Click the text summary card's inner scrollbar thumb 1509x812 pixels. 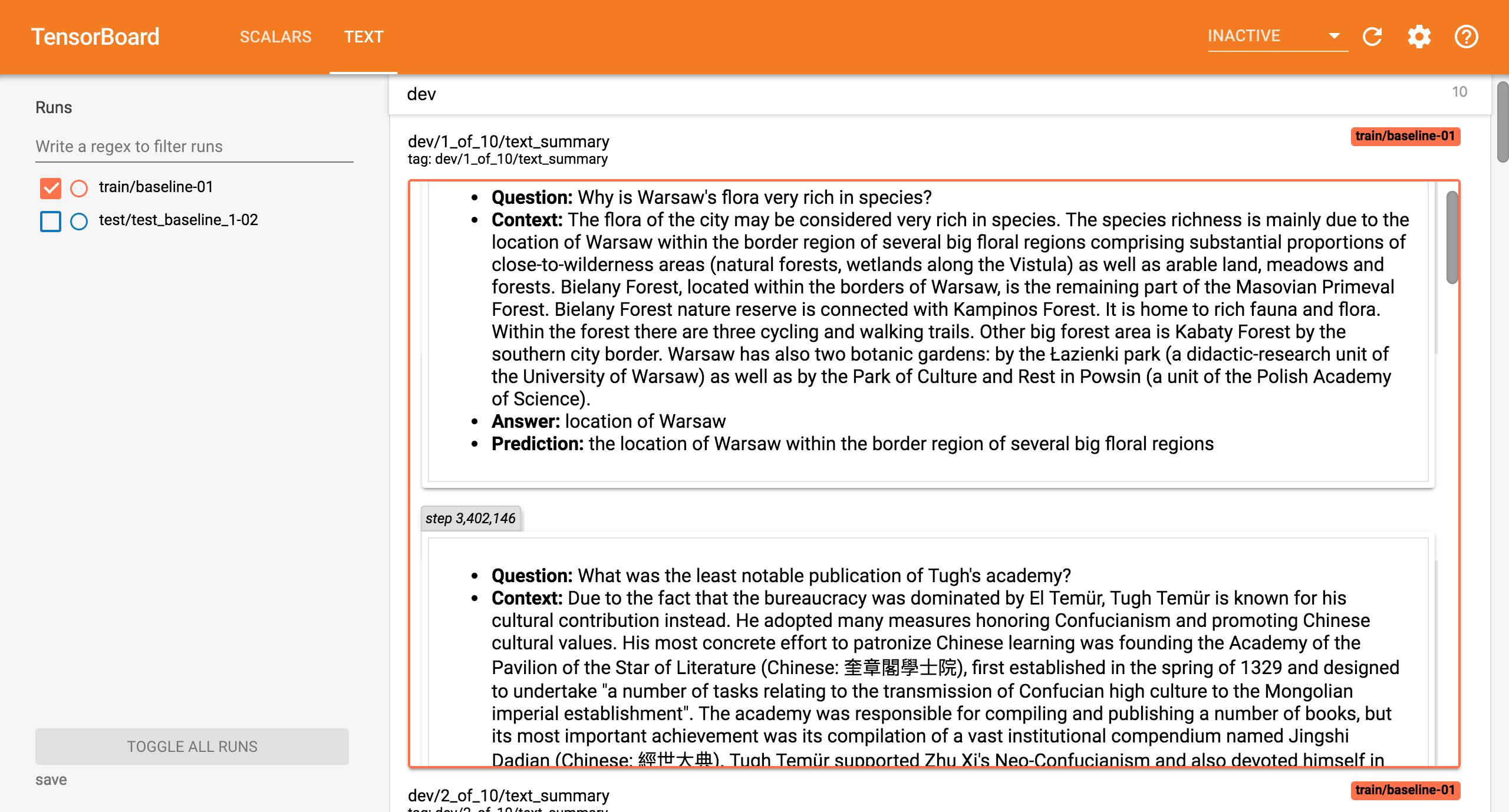(1452, 237)
